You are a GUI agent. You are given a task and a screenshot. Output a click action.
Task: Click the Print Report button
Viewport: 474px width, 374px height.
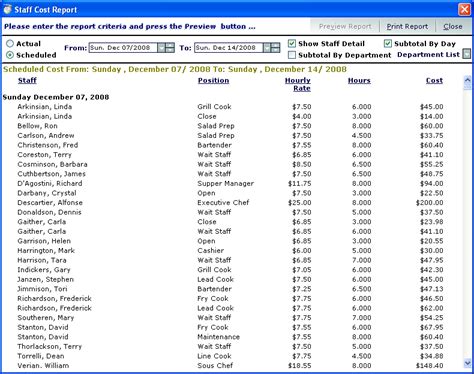[407, 26]
